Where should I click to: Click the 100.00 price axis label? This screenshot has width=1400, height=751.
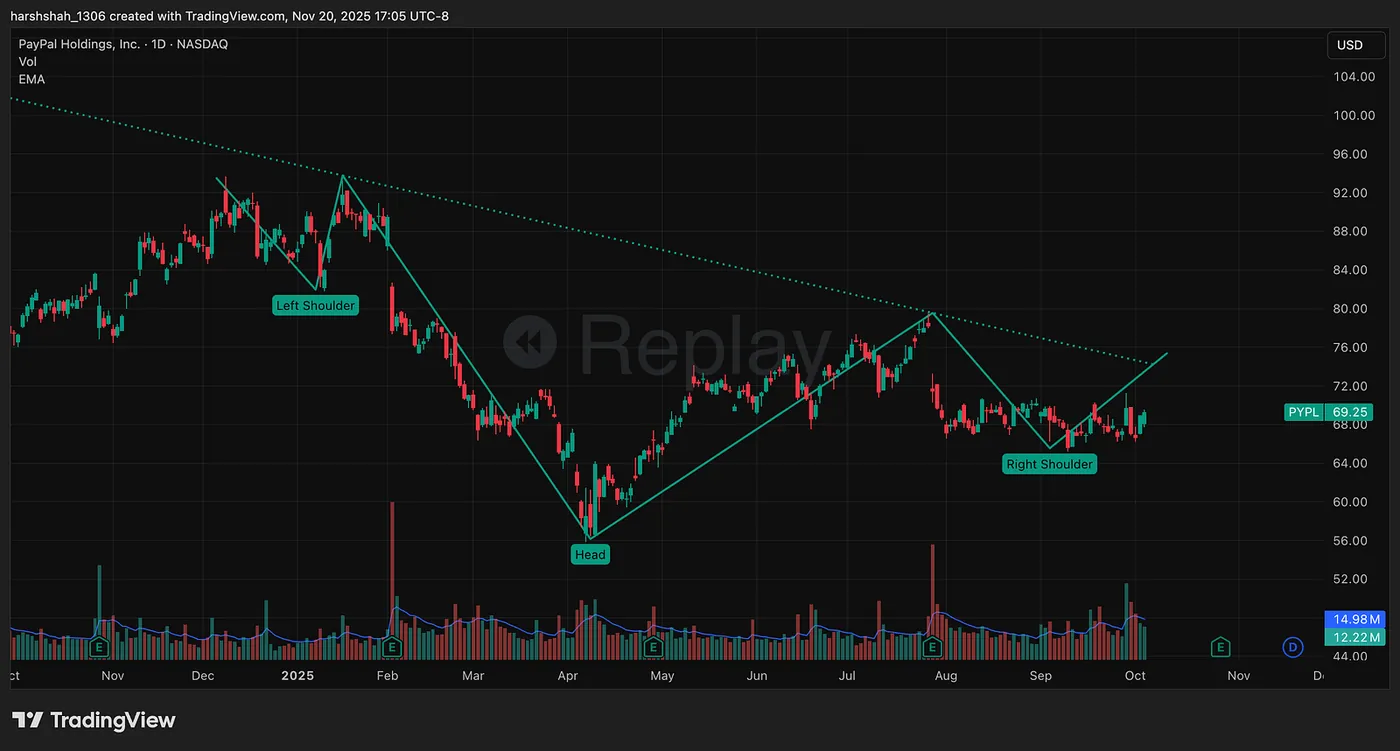coord(1354,115)
